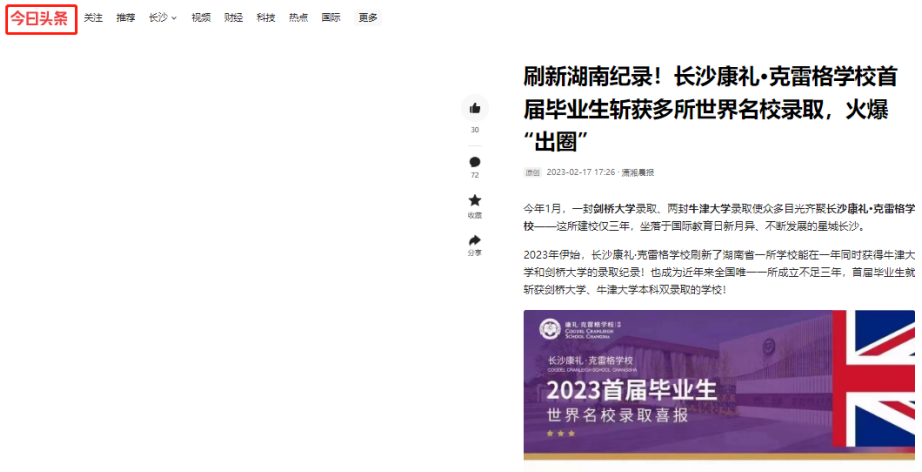Click the date 2023-02-17 17:26
Screen dimensions: 922x472
point(580,172)
